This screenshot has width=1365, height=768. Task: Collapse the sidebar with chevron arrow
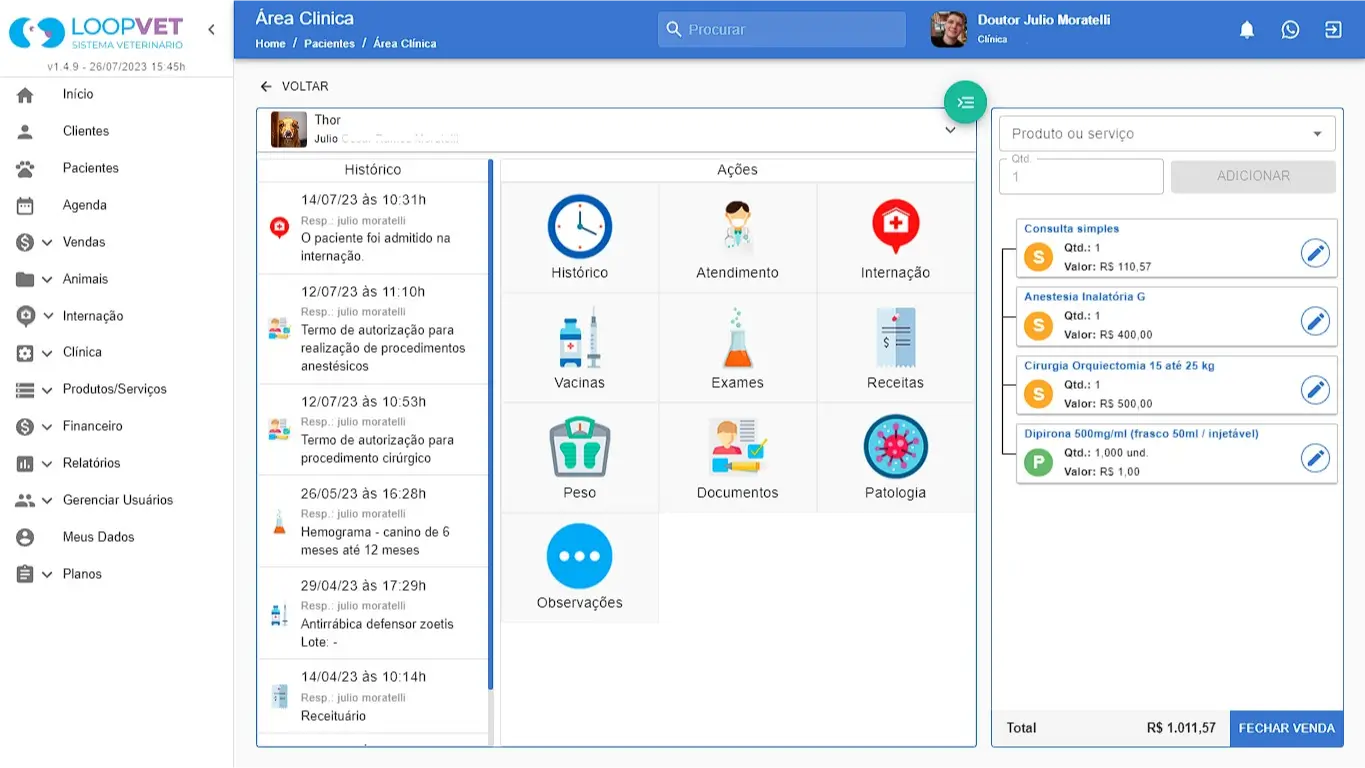point(211,30)
